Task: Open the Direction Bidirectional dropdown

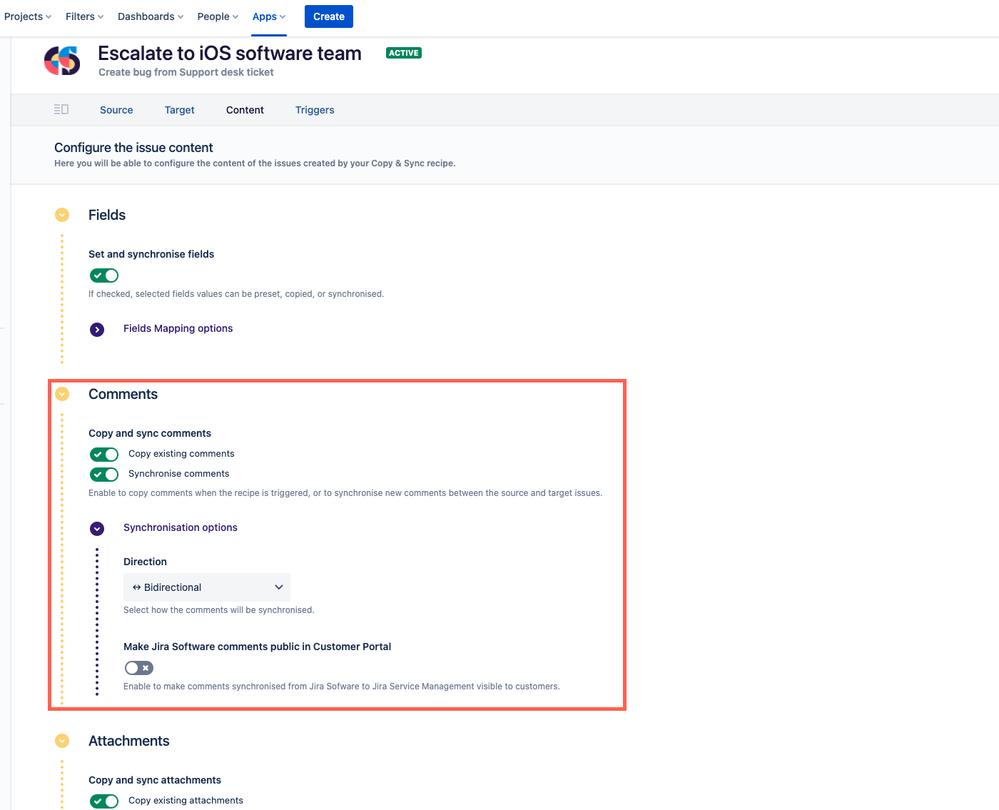Action: point(206,587)
